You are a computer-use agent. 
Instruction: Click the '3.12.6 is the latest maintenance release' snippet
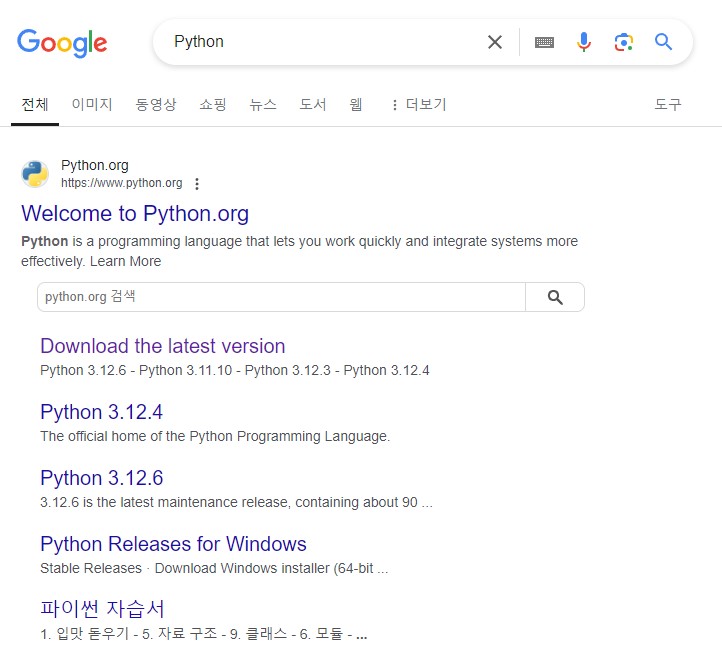(x=236, y=502)
